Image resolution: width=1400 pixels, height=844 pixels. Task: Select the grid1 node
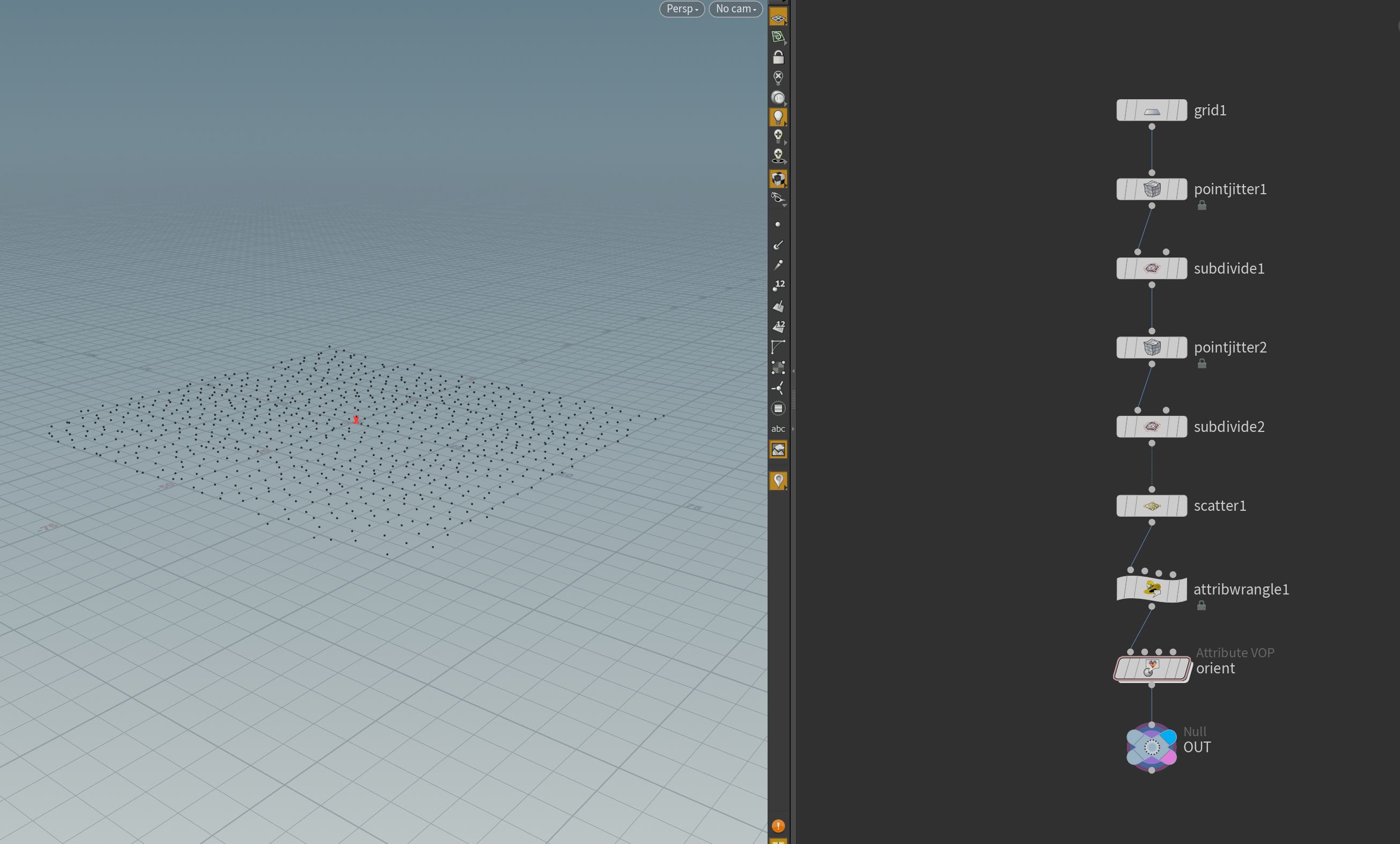[1151, 110]
